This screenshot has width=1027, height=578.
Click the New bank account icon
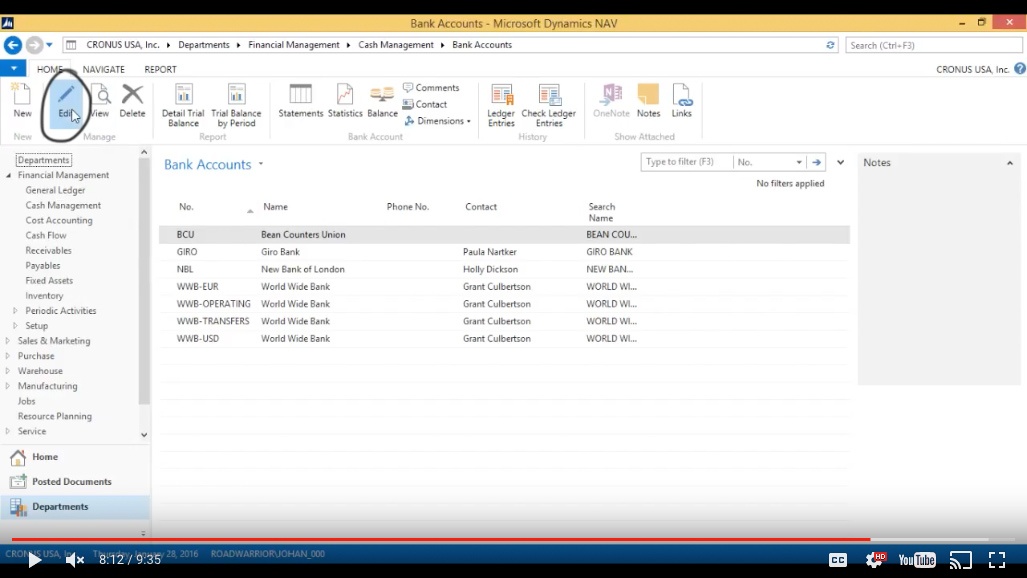[x=22, y=101]
